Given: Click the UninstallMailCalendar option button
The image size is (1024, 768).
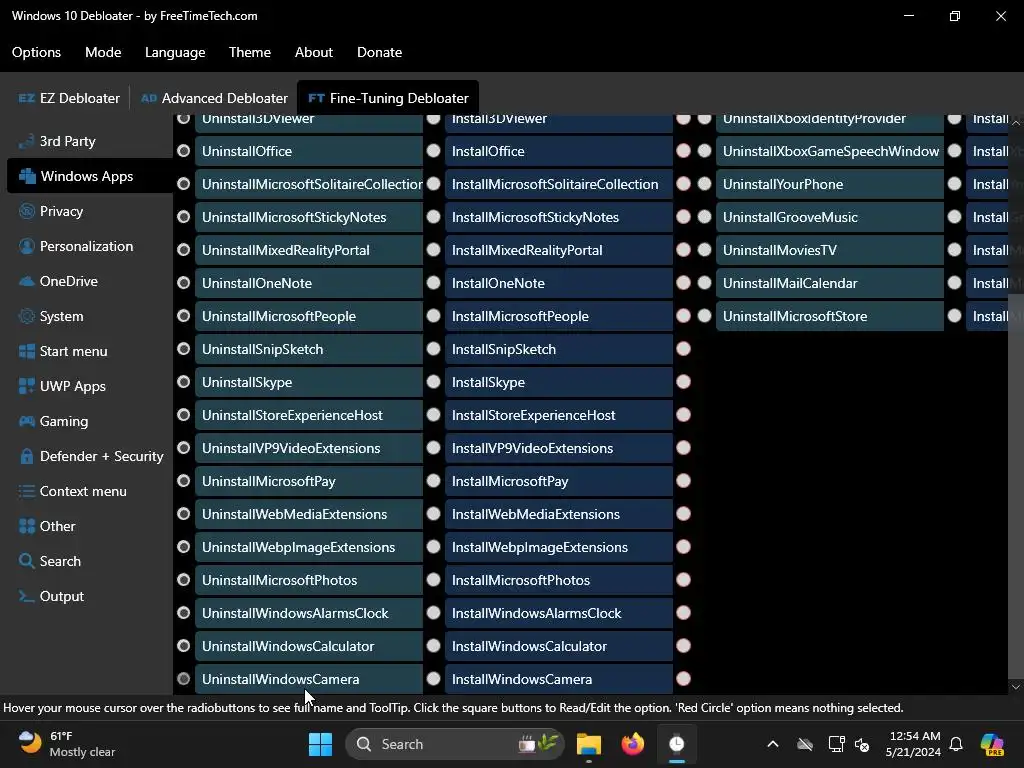Looking at the screenshot, I should click(830, 283).
